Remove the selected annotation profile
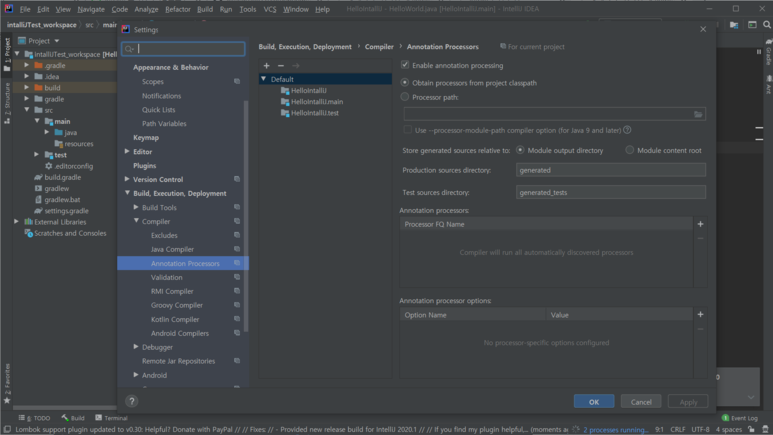This screenshot has height=435, width=773. [281, 66]
